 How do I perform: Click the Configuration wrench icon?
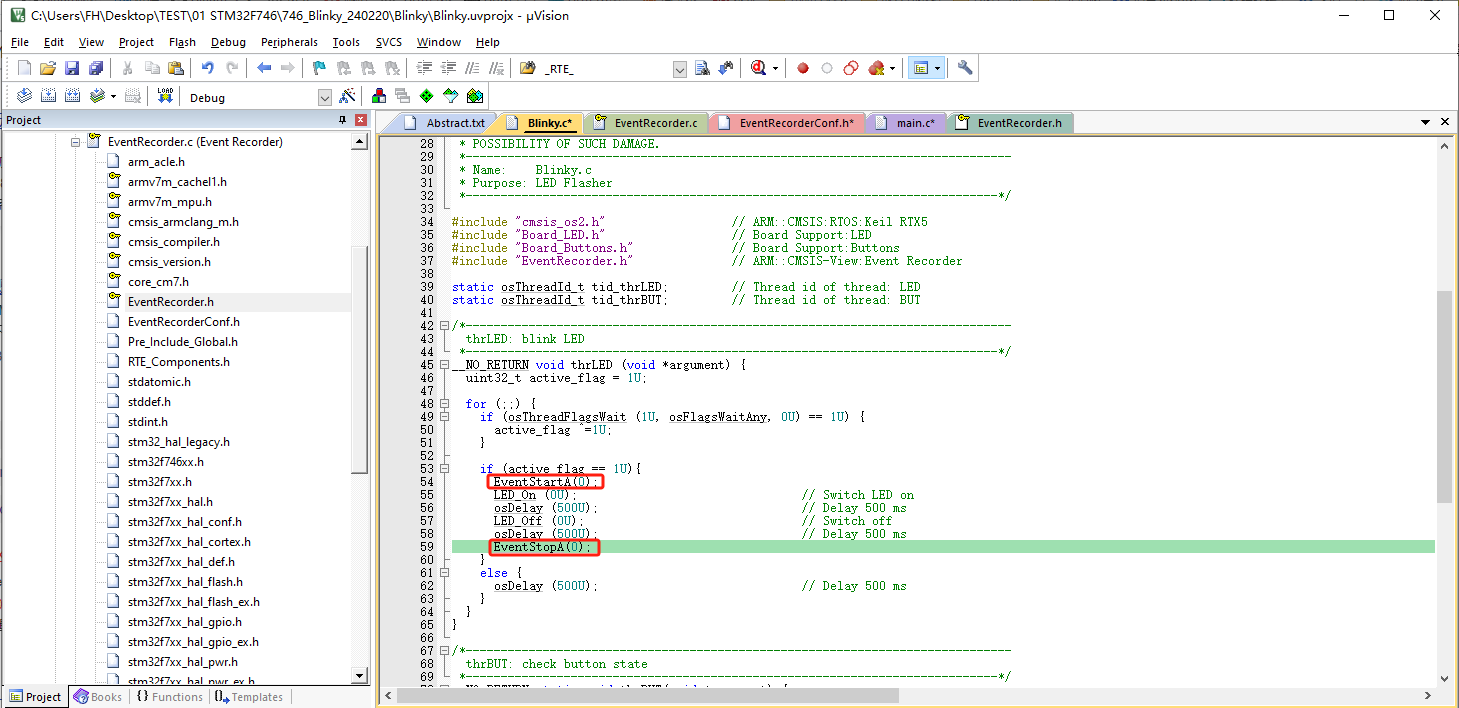click(x=964, y=68)
